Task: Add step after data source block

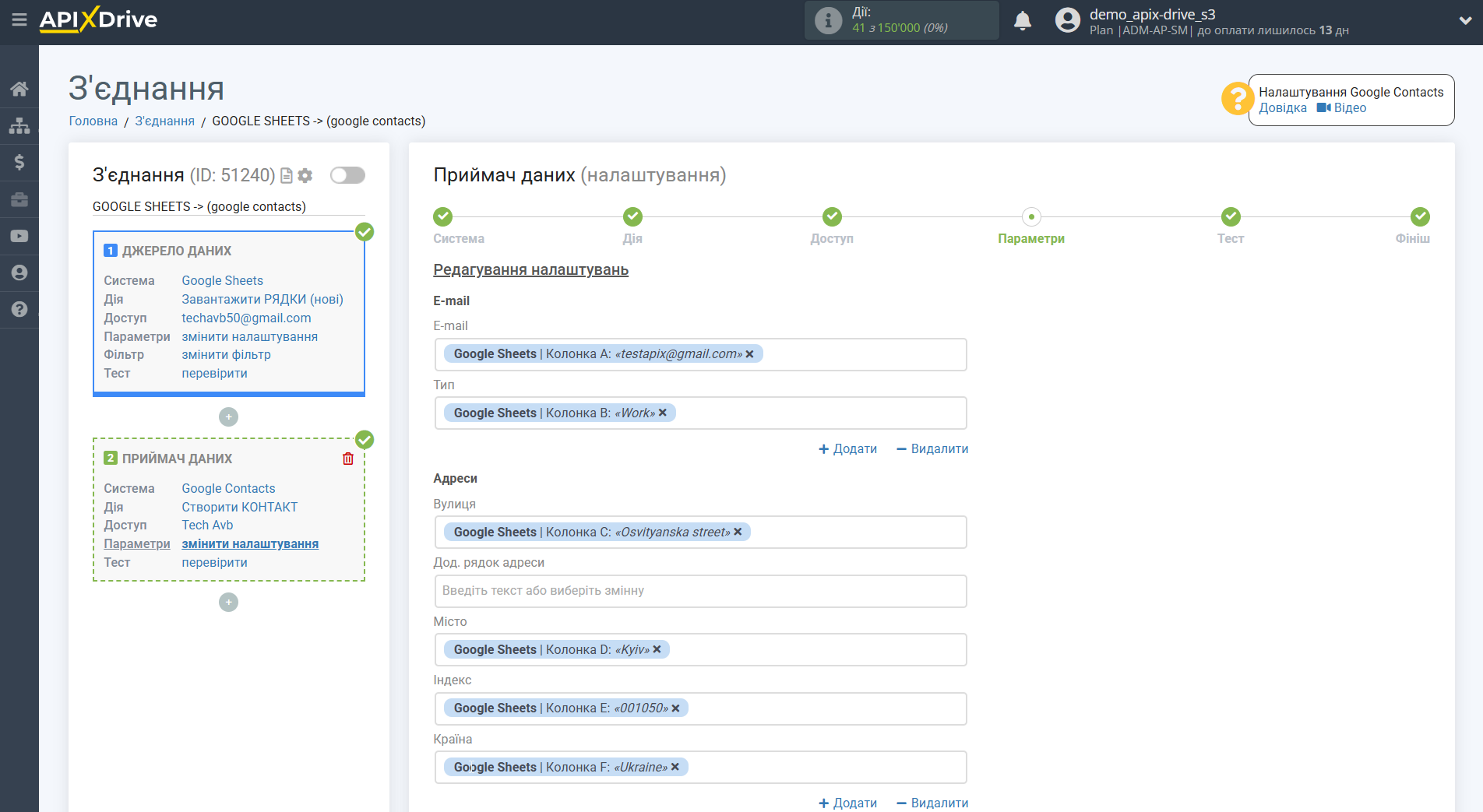Action: click(228, 417)
